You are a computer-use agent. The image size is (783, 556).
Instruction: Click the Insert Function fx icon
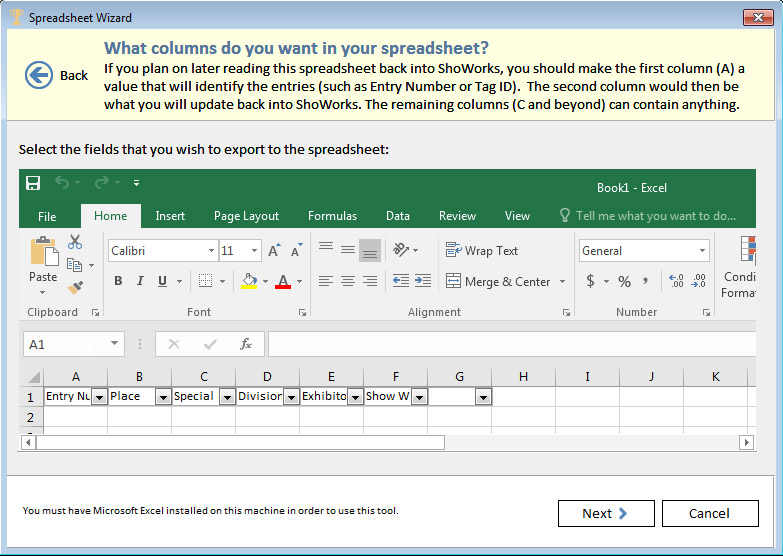click(x=246, y=344)
